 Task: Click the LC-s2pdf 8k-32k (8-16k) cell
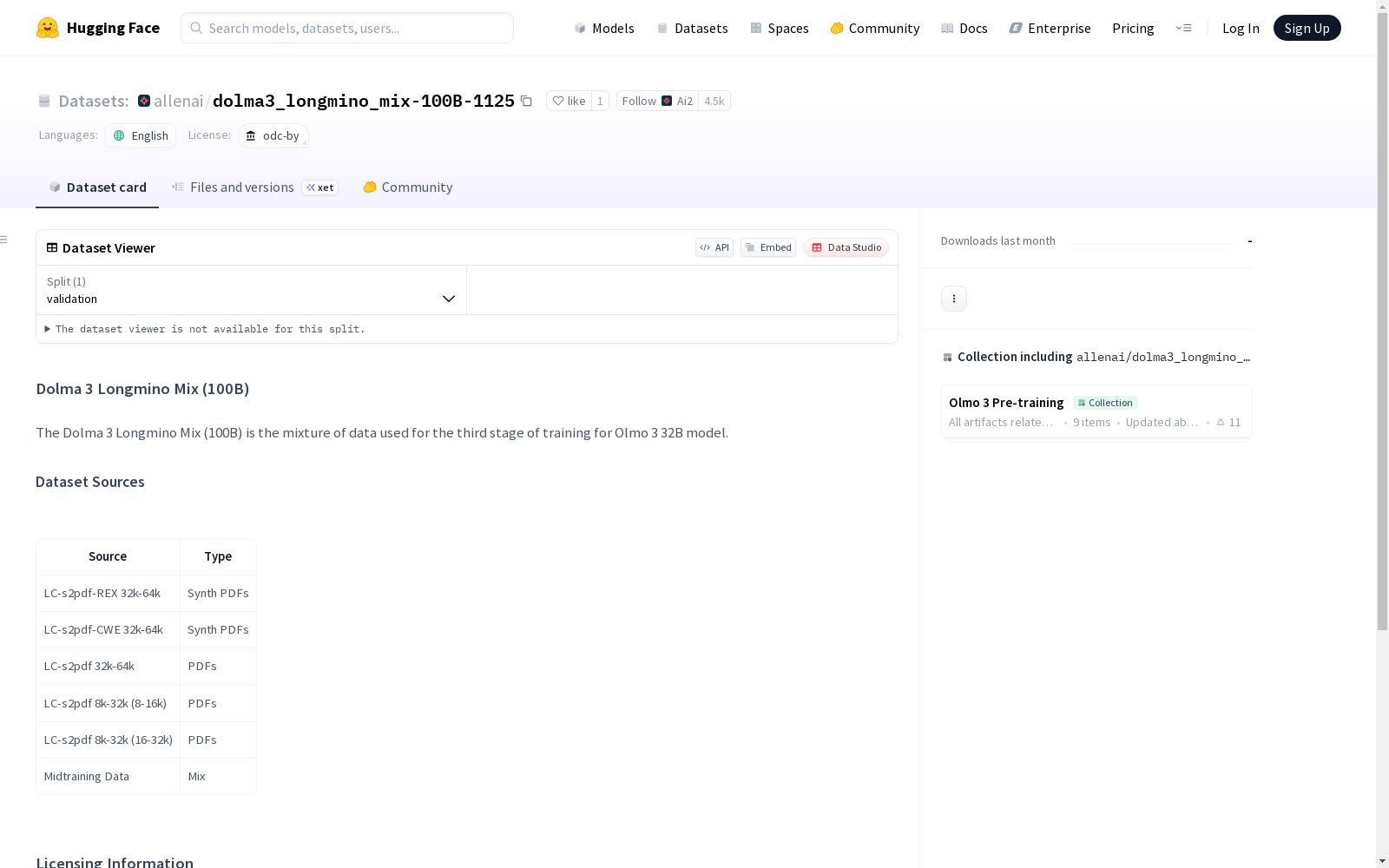coord(108,704)
